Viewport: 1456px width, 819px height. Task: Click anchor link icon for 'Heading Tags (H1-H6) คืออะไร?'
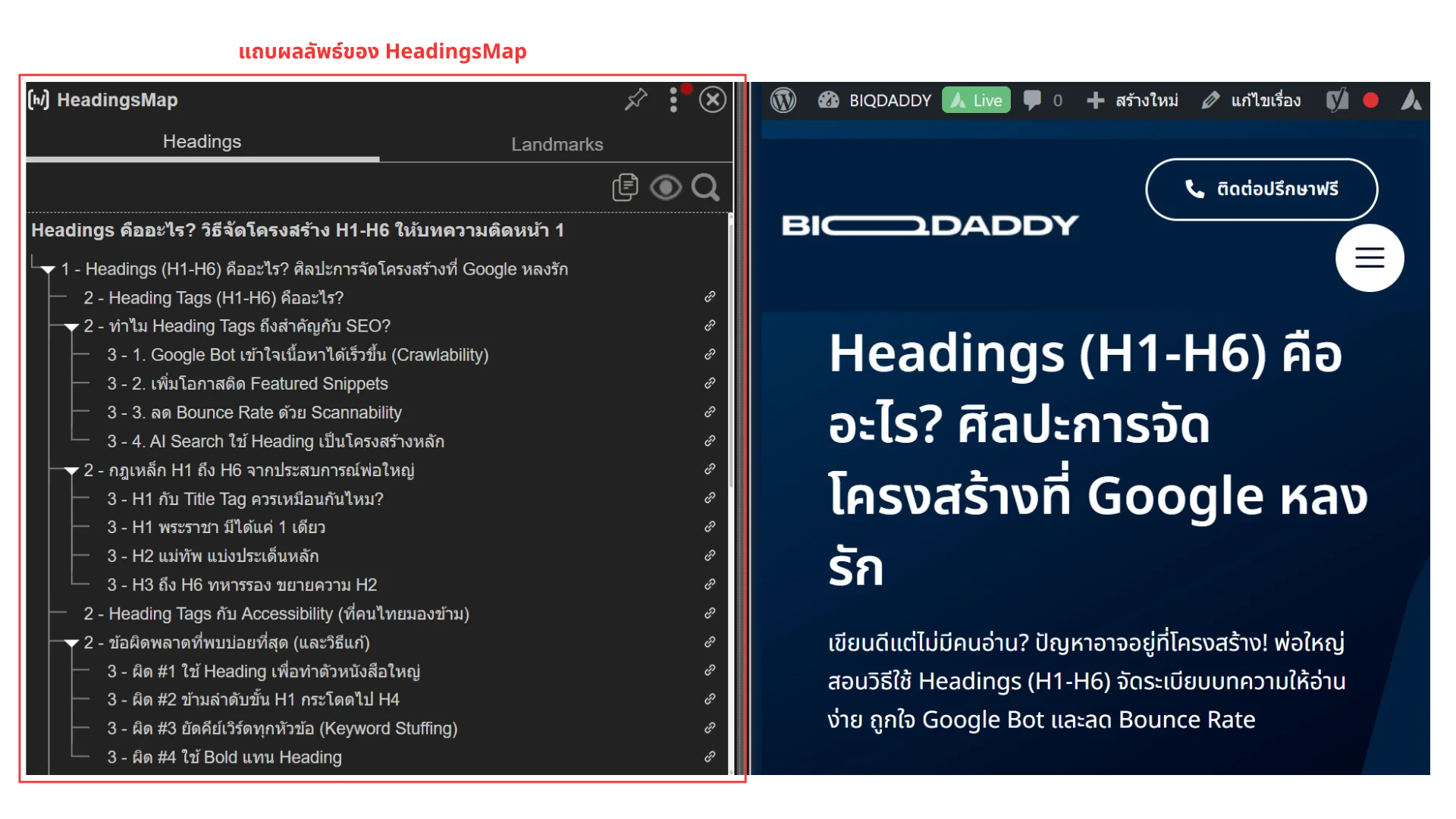click(710, 297)
